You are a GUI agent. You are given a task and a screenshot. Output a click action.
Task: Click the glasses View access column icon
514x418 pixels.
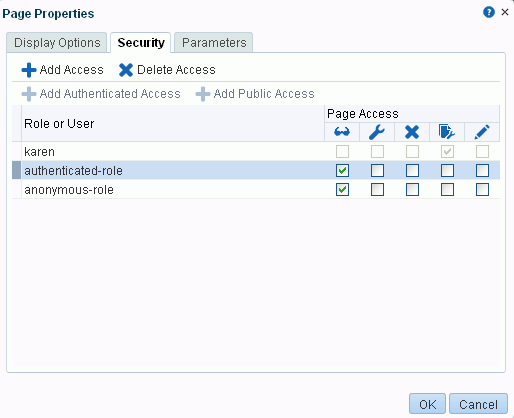tap(342, 132)
